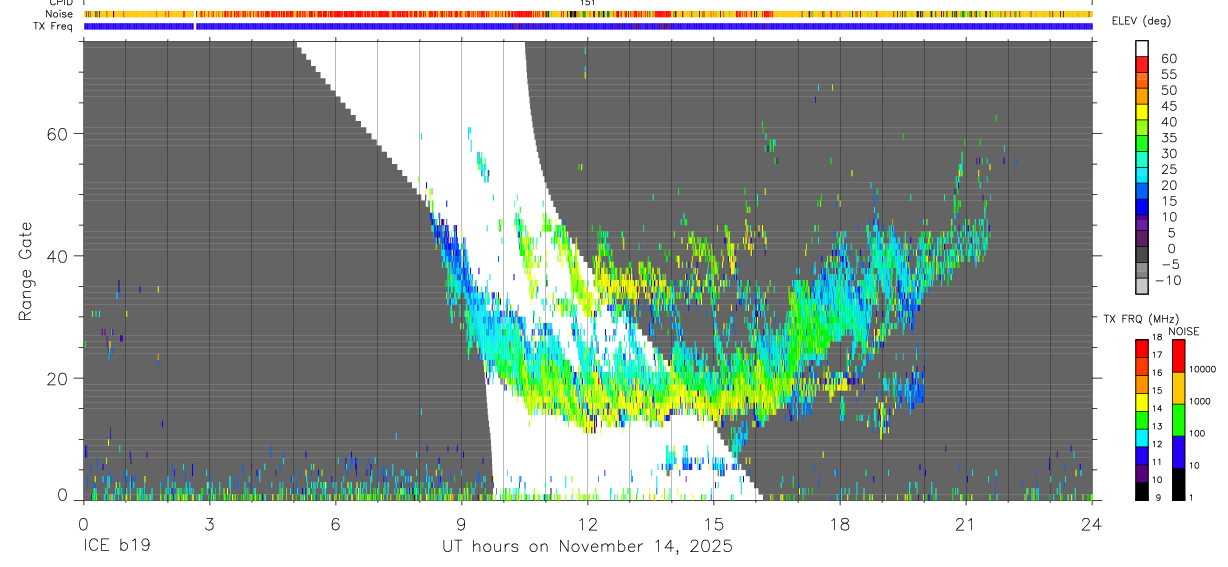Click "45" on the ELEV legend
1228x567 pixels.
pos(1168,106)
